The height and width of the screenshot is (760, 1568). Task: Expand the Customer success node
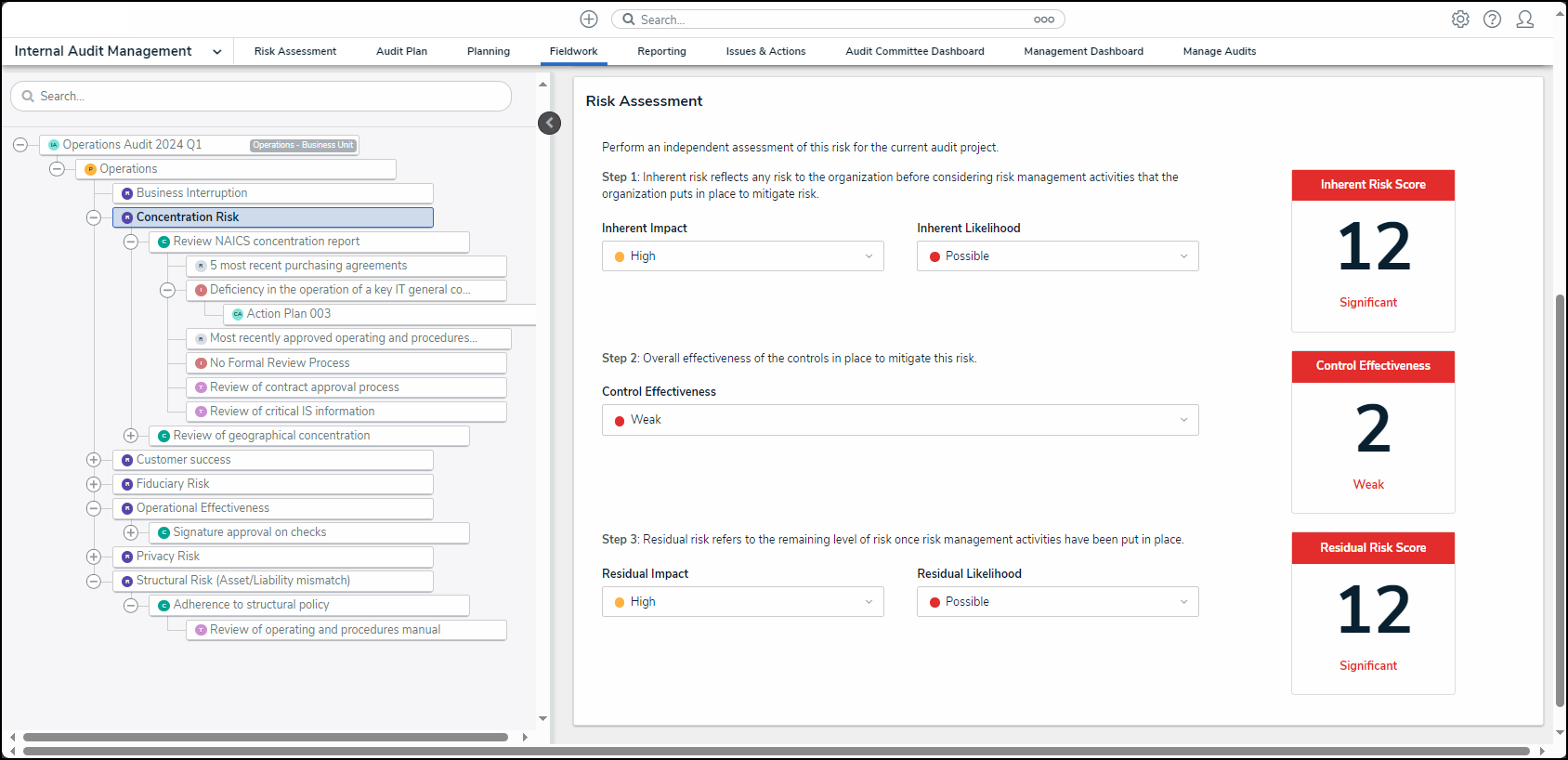tap(94, 460)
